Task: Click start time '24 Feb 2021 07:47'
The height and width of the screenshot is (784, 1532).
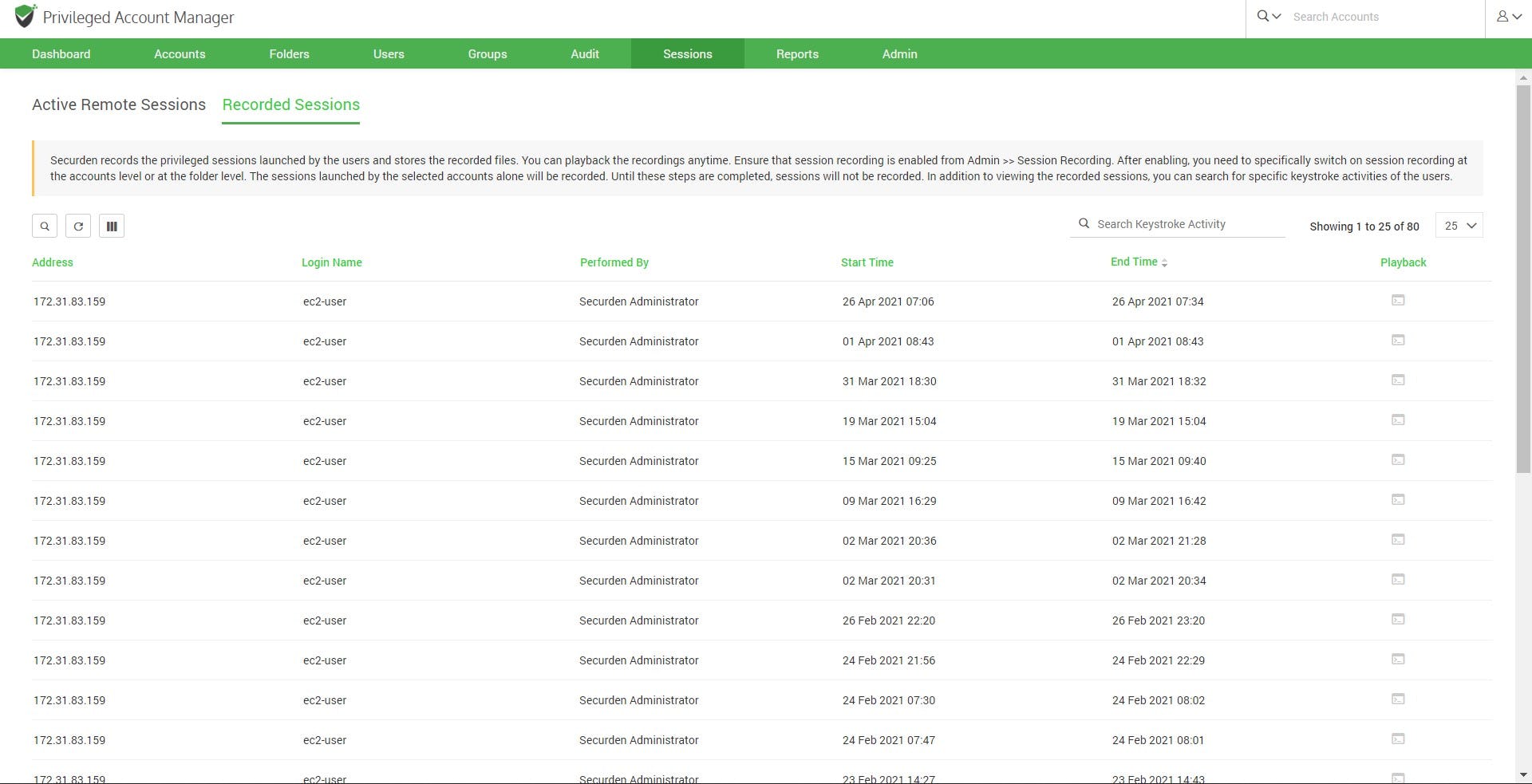Action: pyautogui.click(x=889, y=740)
